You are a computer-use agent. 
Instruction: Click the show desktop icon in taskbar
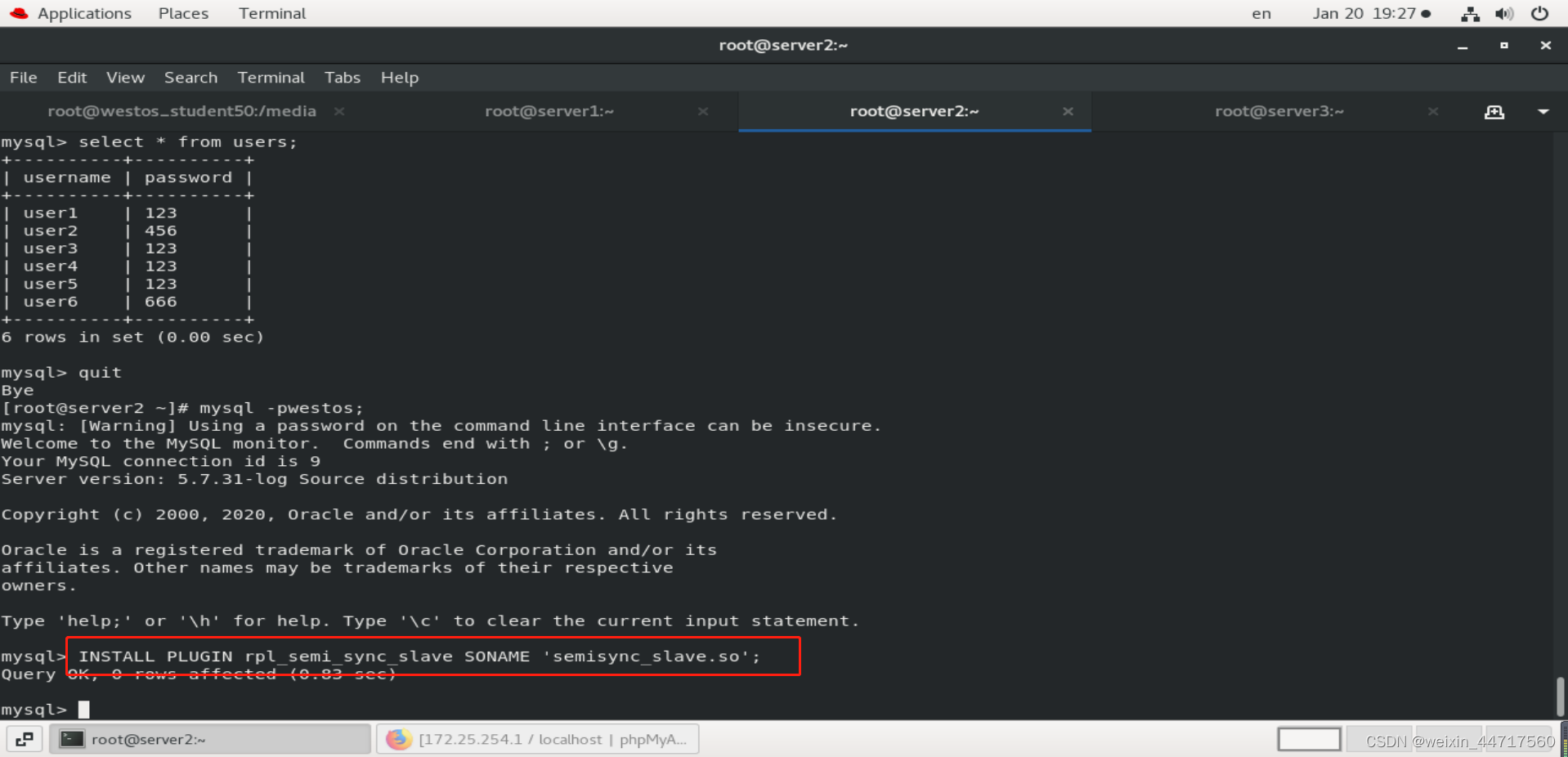click(25, 739)
